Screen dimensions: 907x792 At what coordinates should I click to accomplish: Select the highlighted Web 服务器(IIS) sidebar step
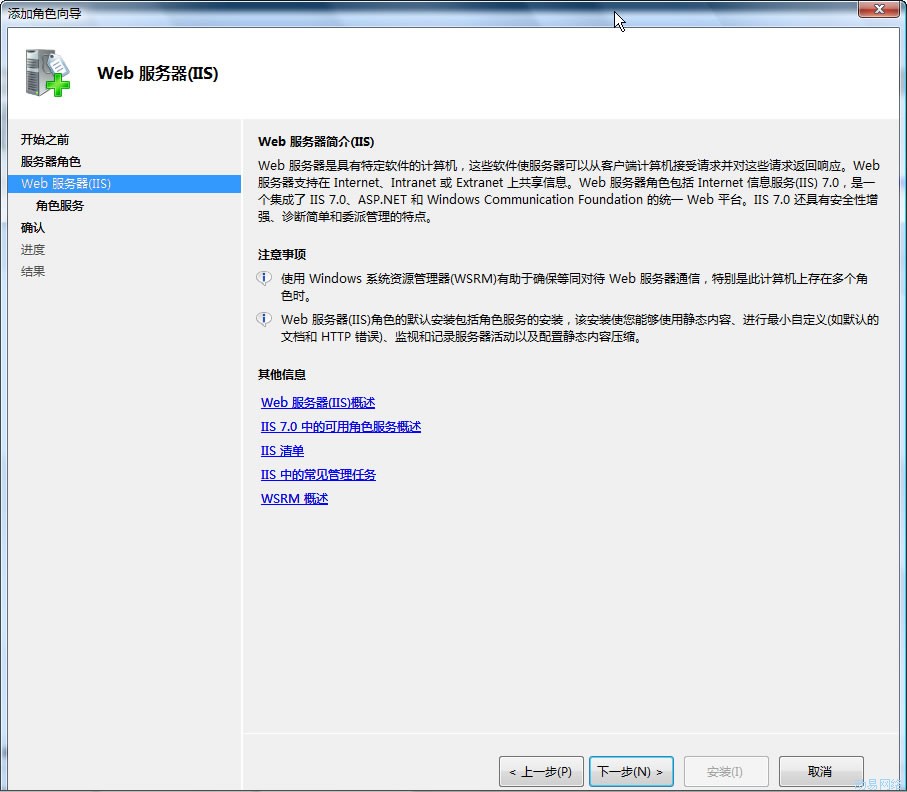pyautogui.click(x=66, y=184)
